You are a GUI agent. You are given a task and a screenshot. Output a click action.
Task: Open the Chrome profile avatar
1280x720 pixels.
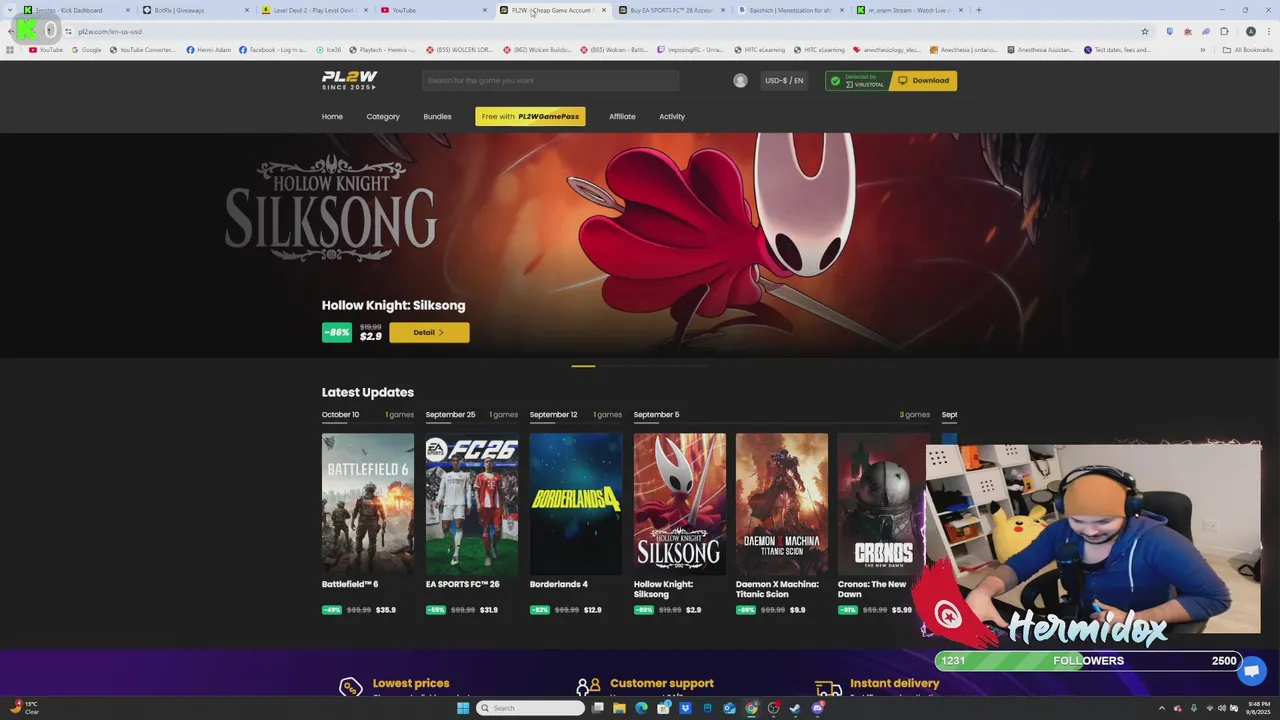point(1250,31)
